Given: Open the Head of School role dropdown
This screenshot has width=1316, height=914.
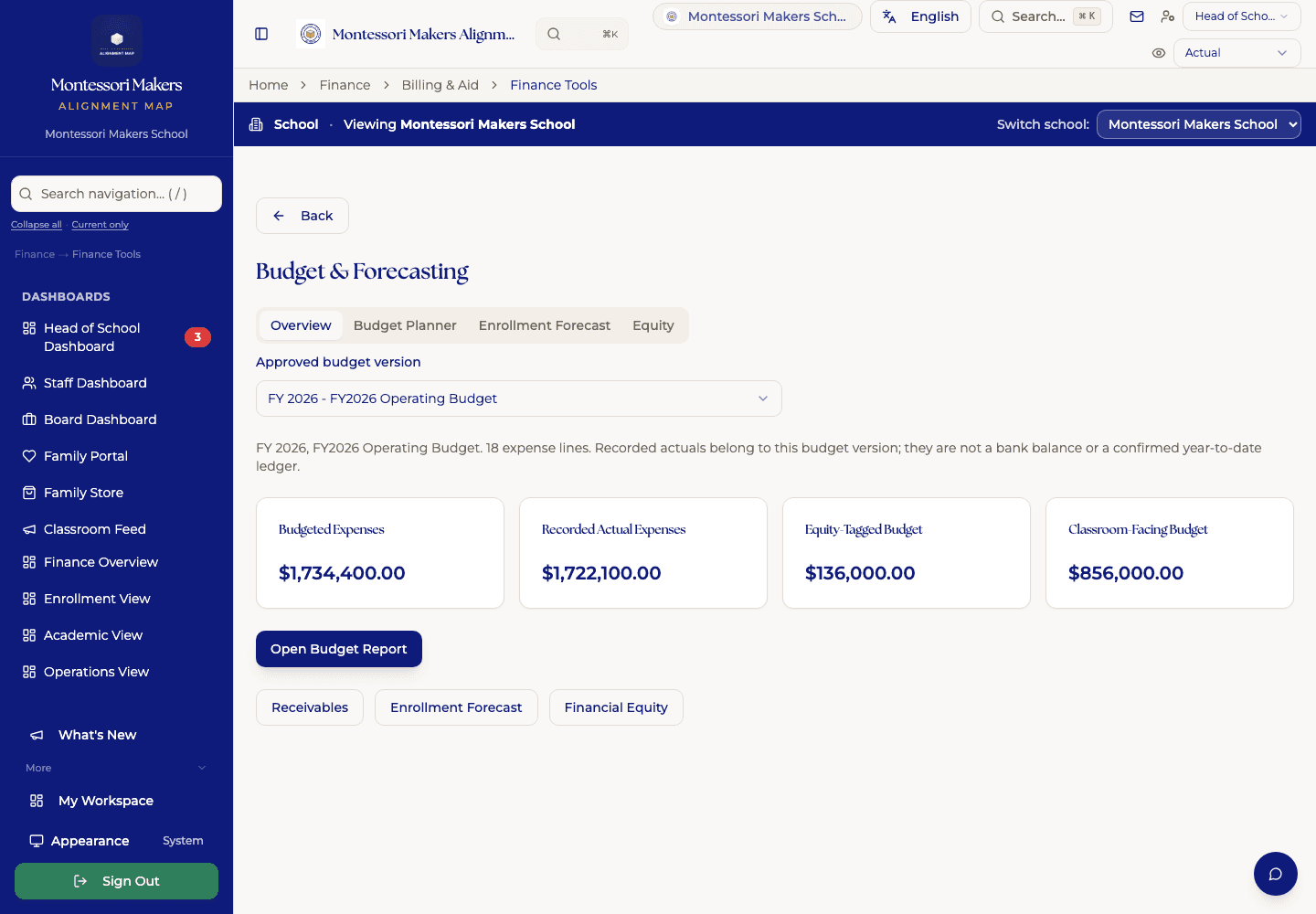Looking at the screenshot, I should [x=1241, y=16].
